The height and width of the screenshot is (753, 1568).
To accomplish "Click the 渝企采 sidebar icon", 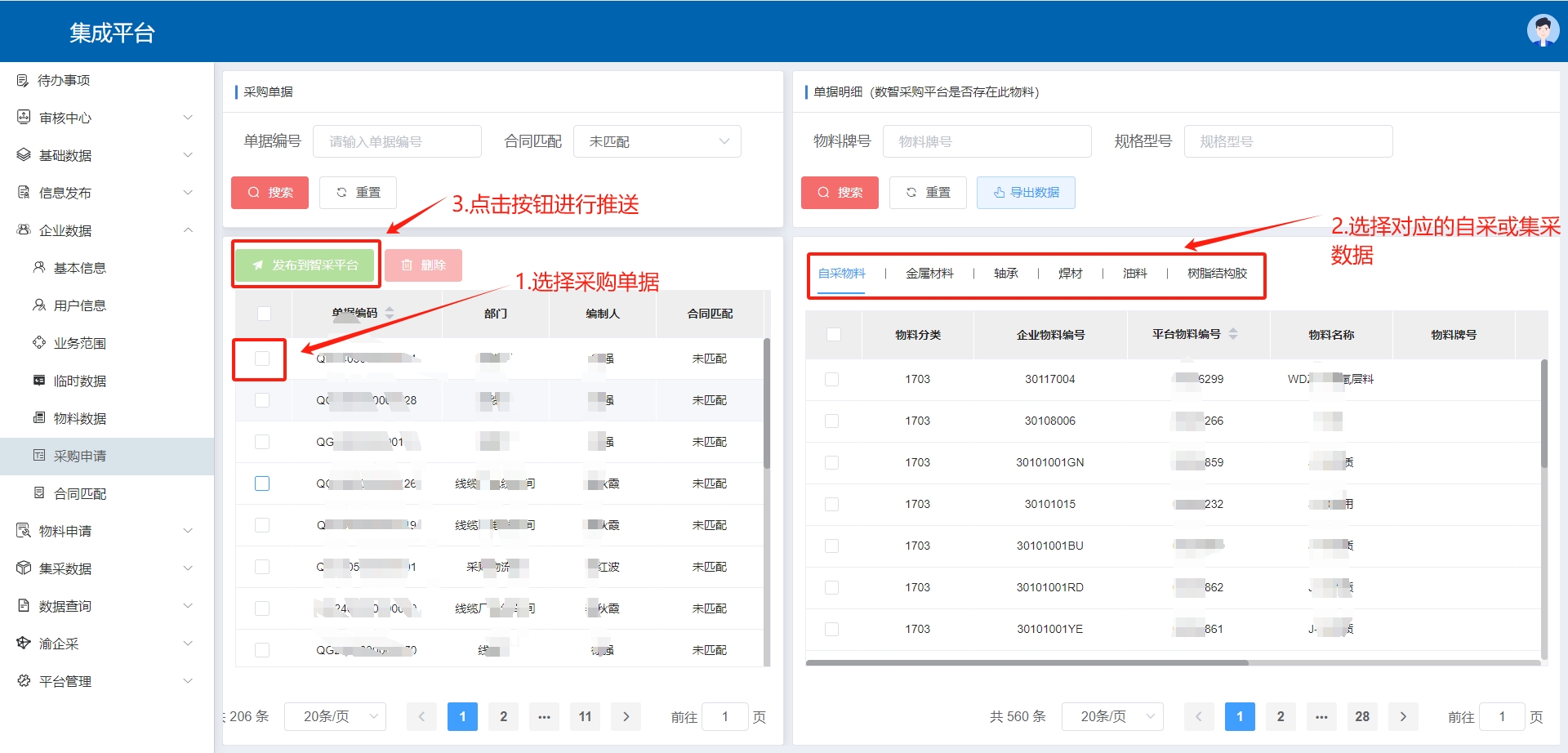I will pos(23,643).
